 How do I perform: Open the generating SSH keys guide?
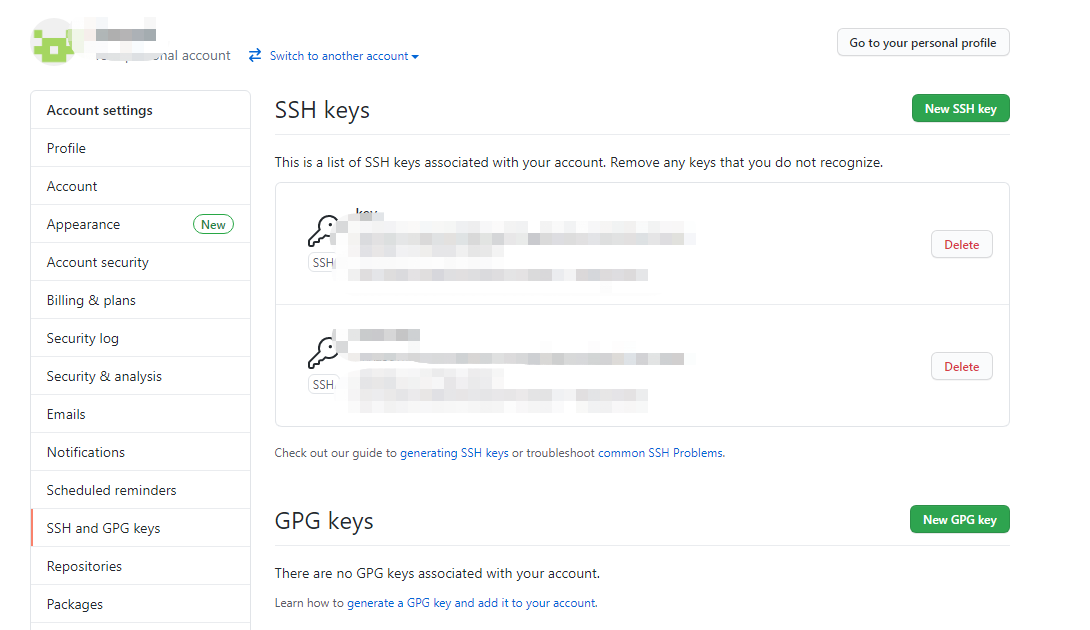(x=454, y=453)
